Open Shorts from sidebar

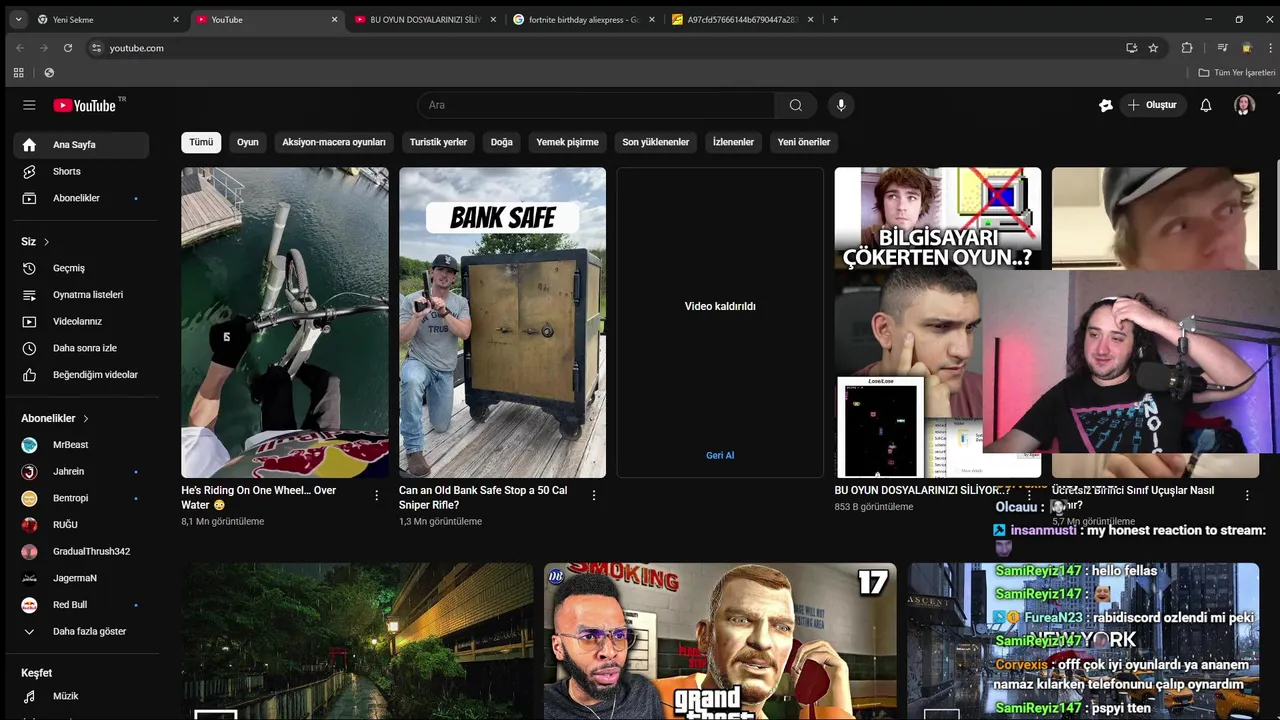point(81,171)
